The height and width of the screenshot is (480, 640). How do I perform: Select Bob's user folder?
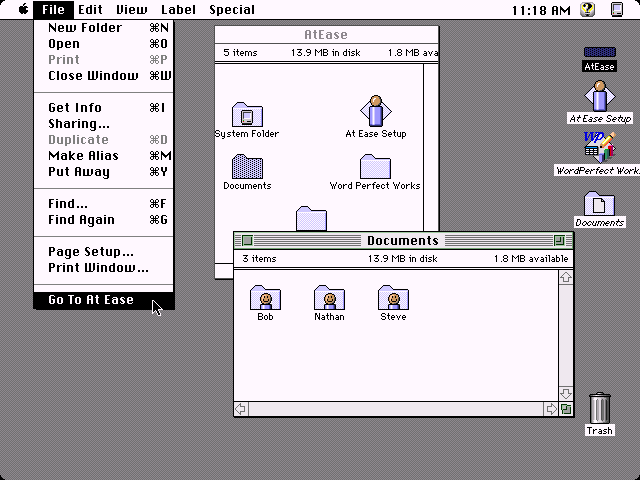coord(265,298)
